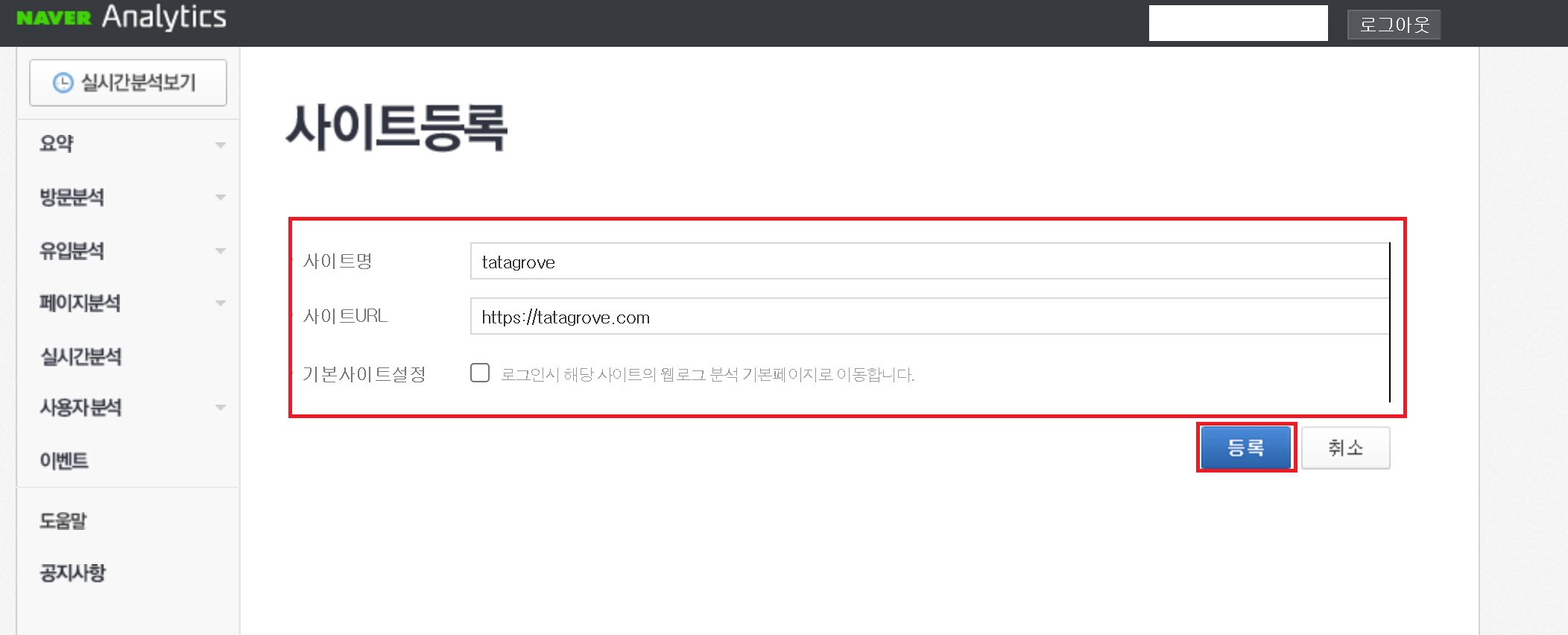The height and width of the screenshot is (635, 1568).
Task: Click the blue 등록 register button
Action: (x=1246, y=447)
